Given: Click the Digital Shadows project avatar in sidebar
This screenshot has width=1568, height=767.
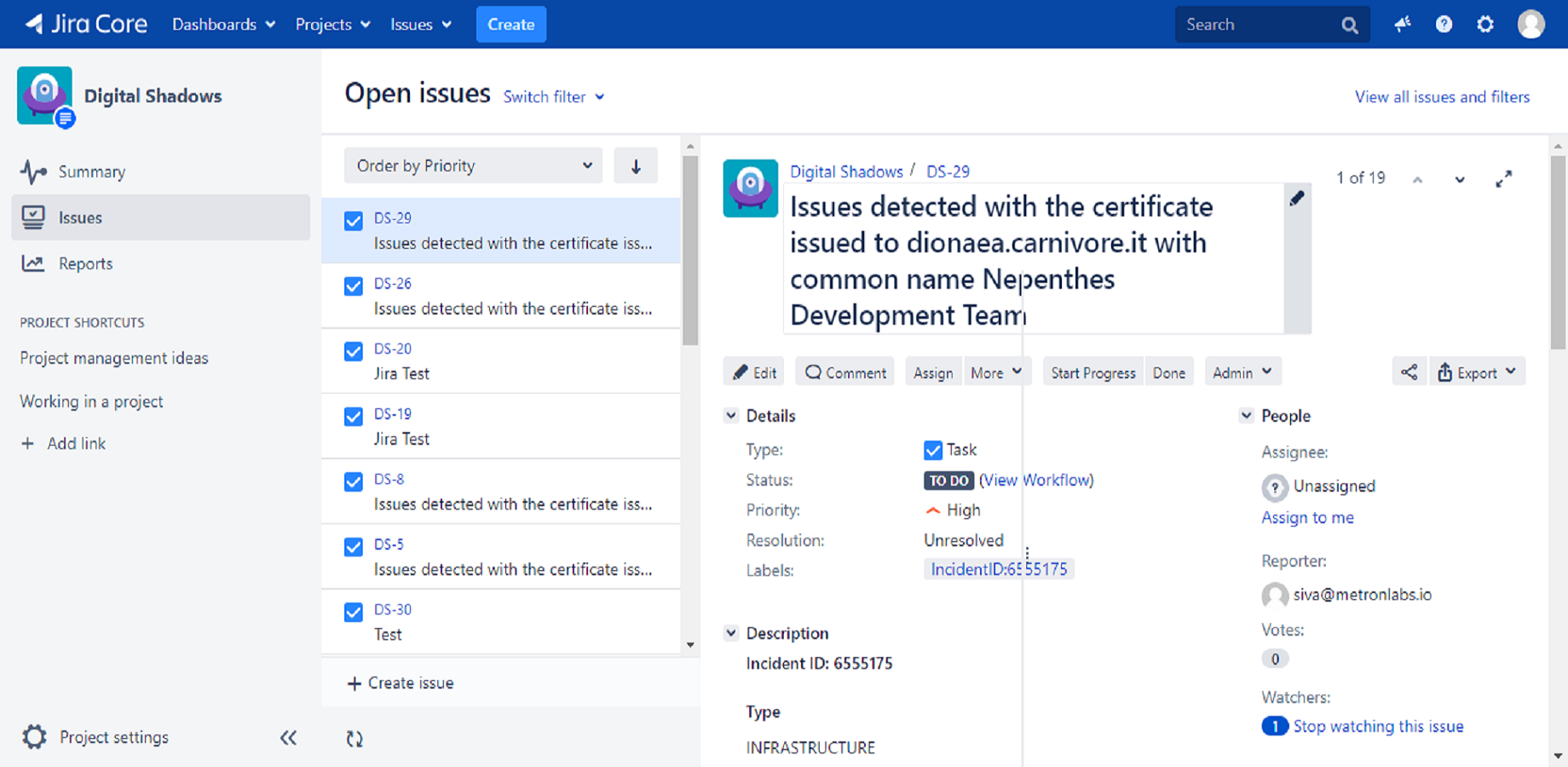Looking at the screenshot, I should coord(45,96).
